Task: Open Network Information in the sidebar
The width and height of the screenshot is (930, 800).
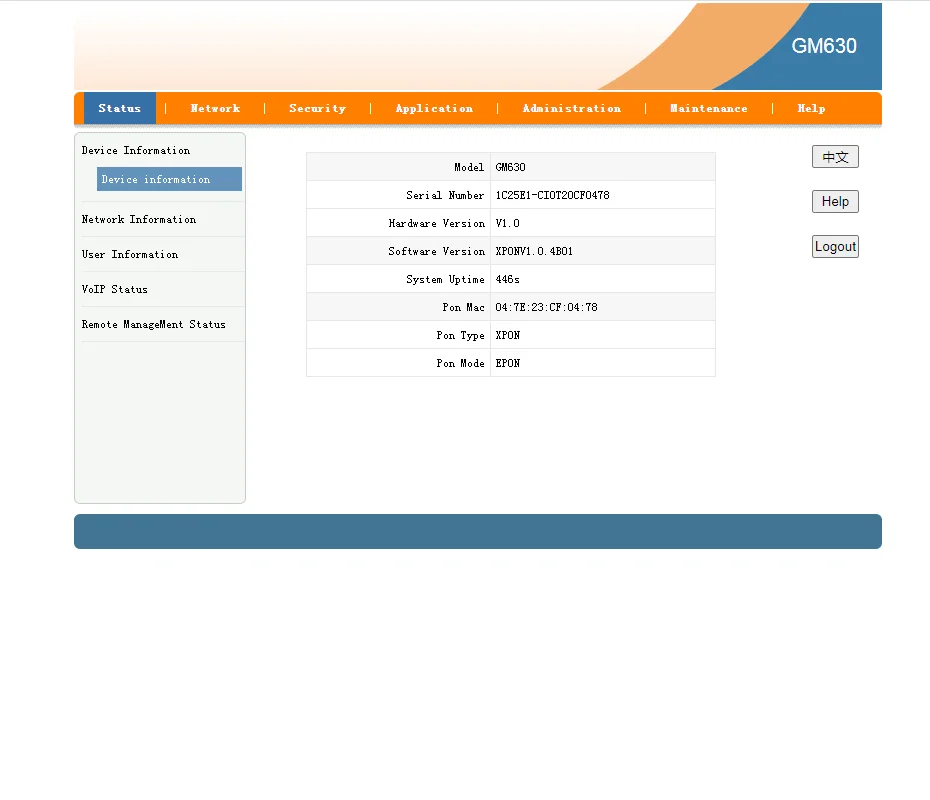Action: tap(139, 219)
